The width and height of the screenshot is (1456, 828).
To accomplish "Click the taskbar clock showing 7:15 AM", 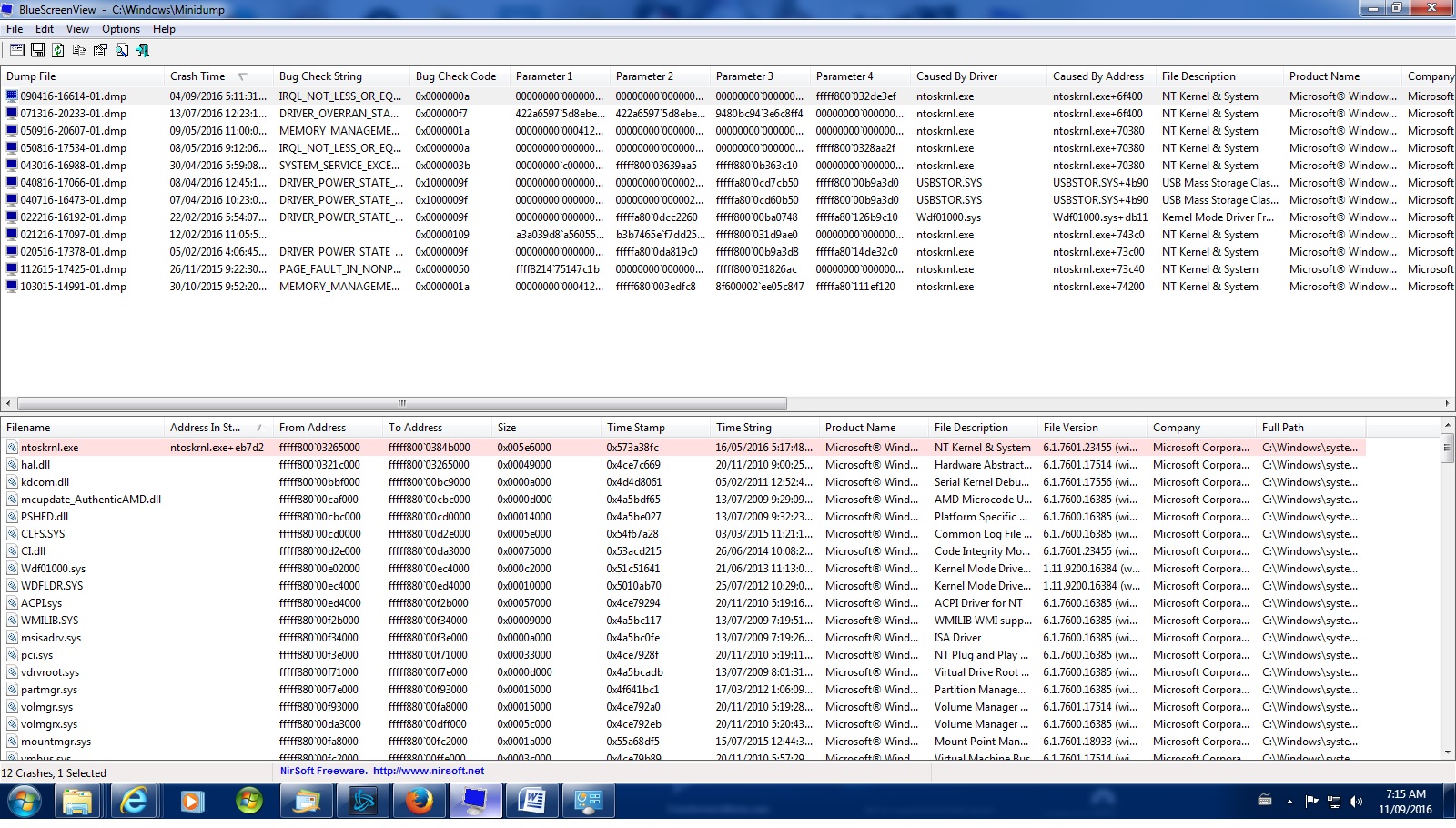I will click(x=1406, y=794).
